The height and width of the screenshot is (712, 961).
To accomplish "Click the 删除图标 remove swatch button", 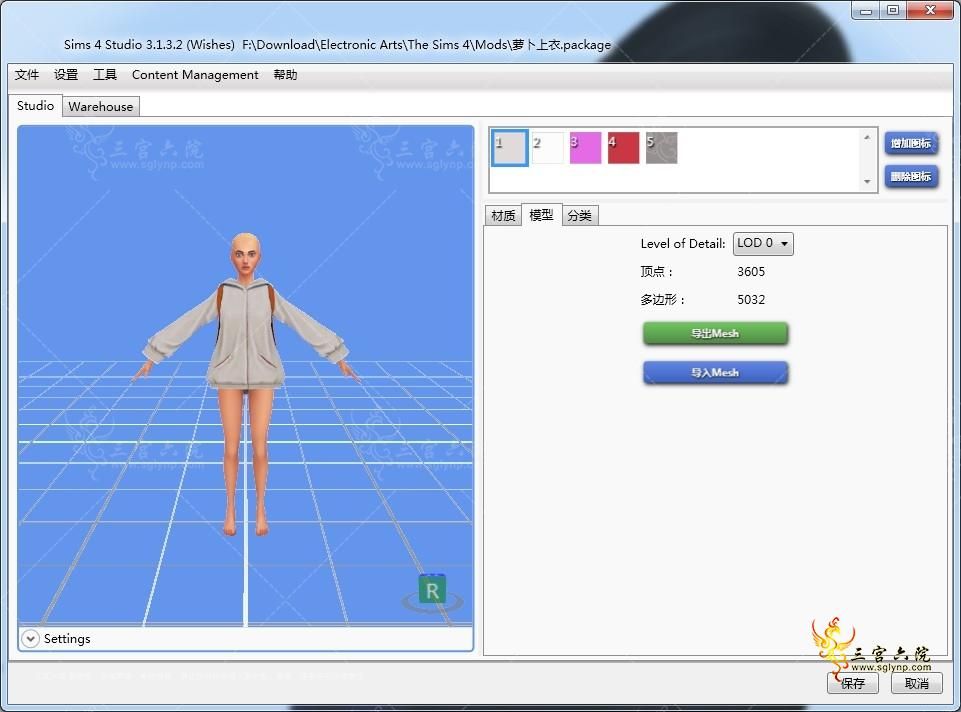I will pyautogui.click(x=911, y=176).
